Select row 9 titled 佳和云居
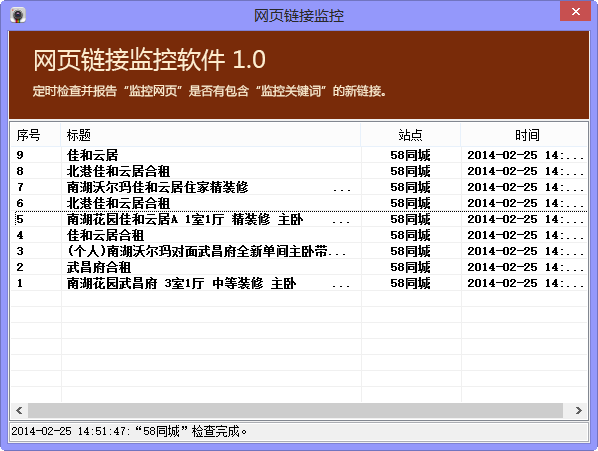This screenshot has width=598, height=451. click(x=299, y=155)
